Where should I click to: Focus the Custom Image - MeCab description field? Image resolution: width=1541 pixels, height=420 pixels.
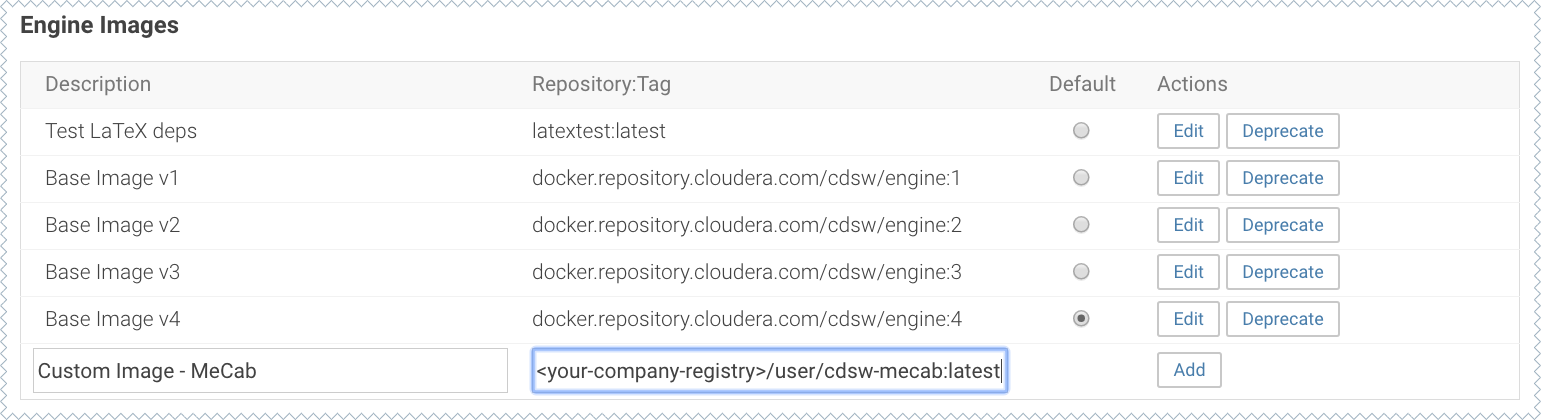pyautogui.click(x=270, y=371)
